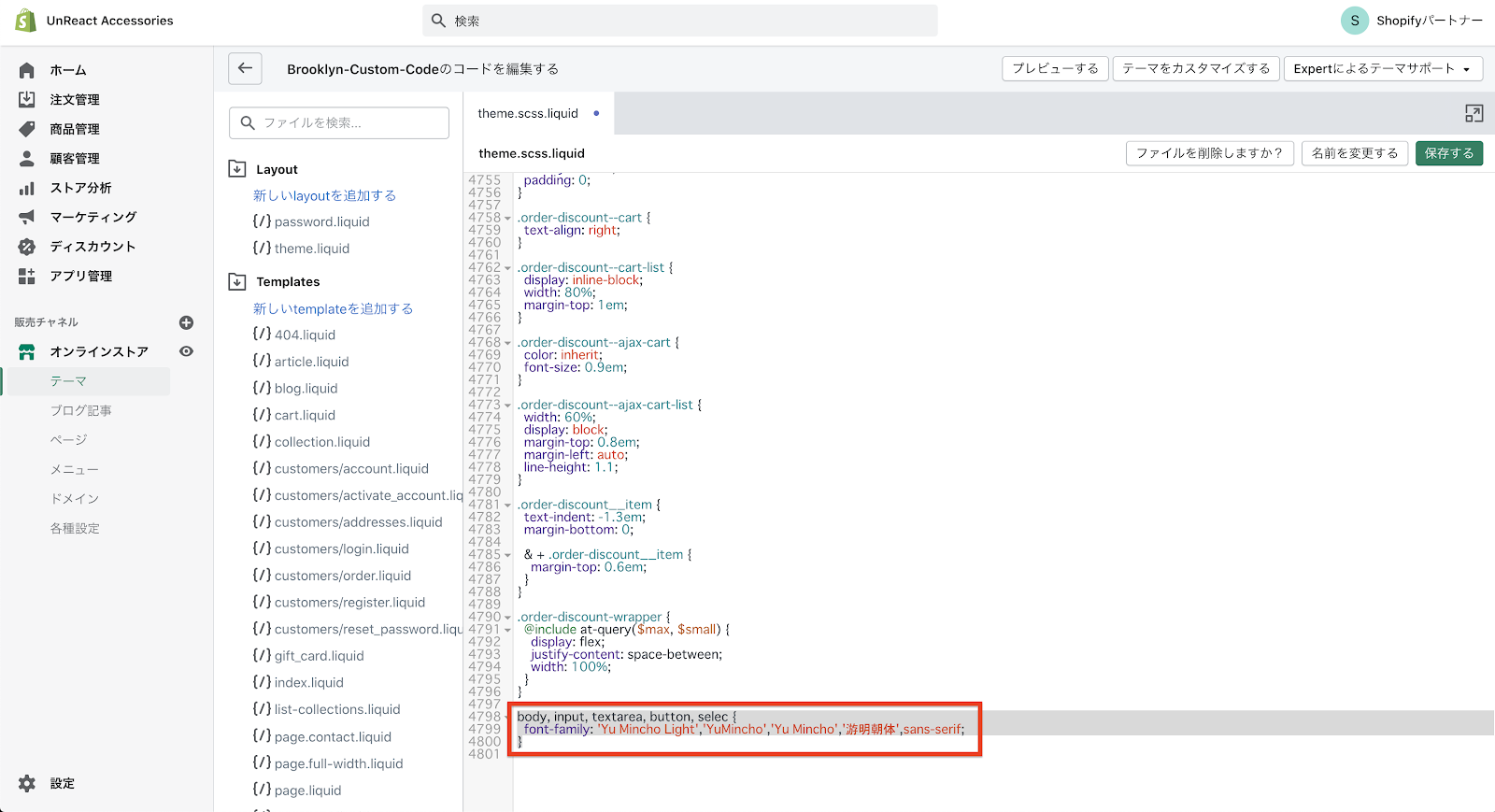This screenshot has width=1495, height=812.
Task: Open 設定 settings at bottom
Action: [x=62, y=783]
